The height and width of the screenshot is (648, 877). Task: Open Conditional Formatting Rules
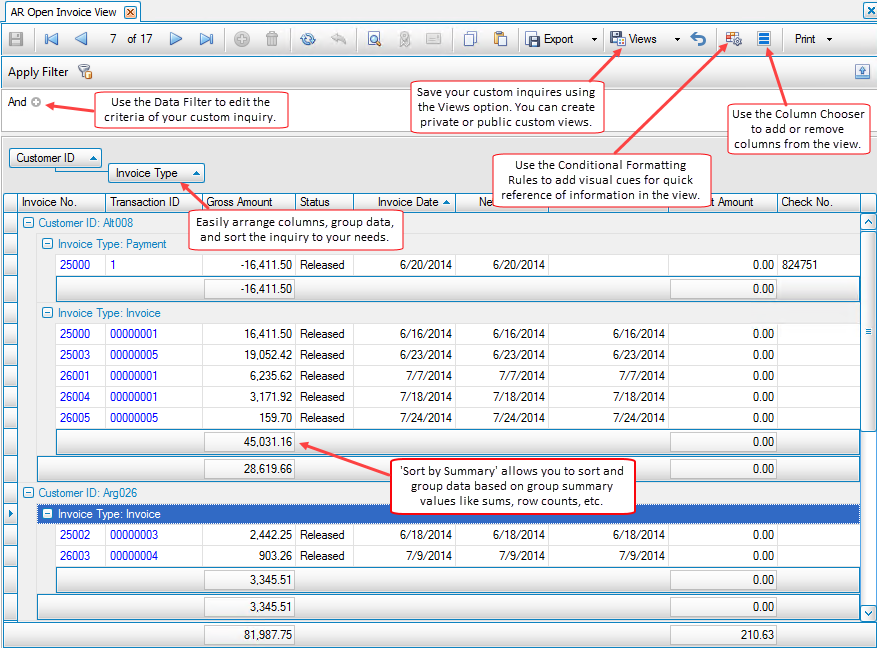[x=733, y=39]
